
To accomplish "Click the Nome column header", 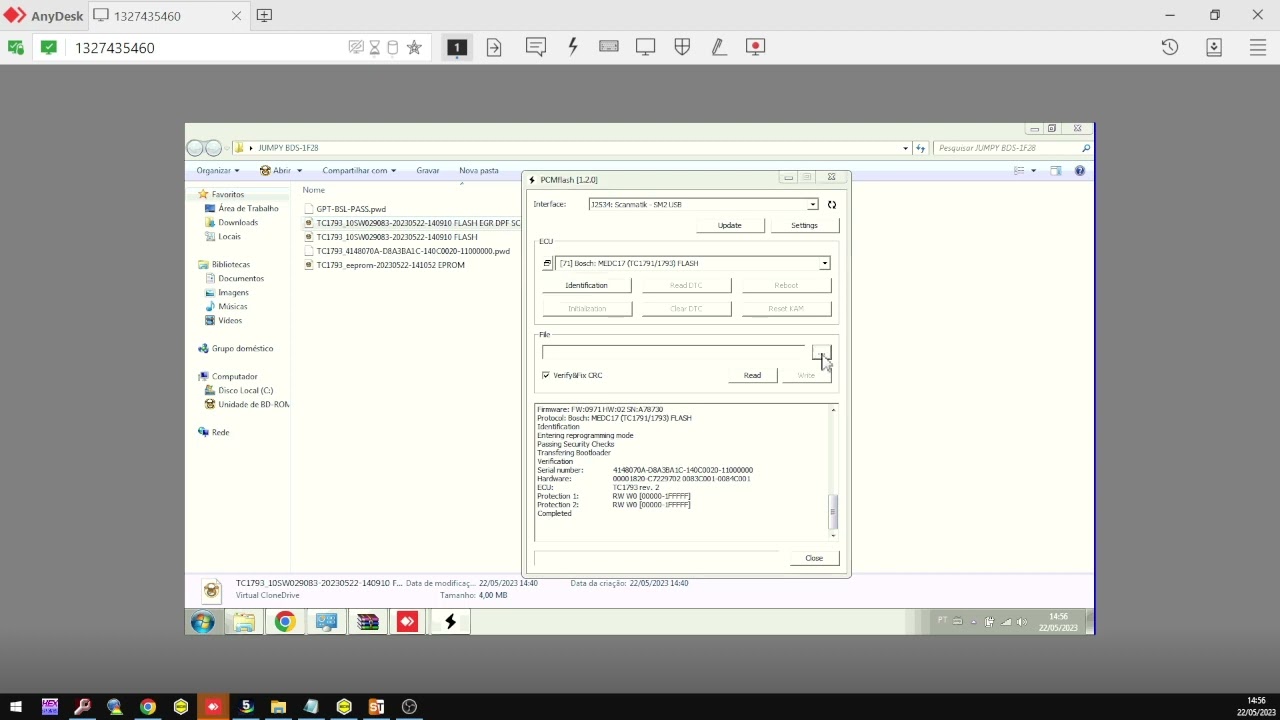I will (x=314, y=190).
